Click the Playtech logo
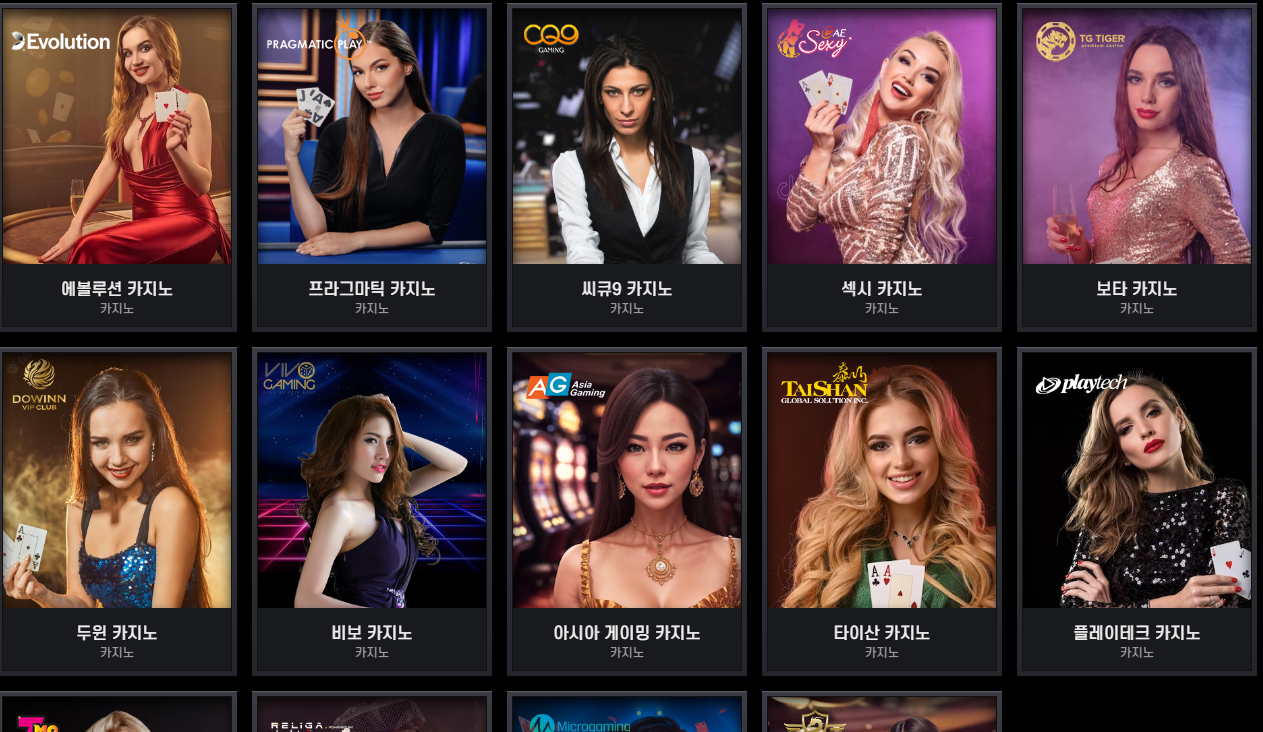This screenshot has width=1263, height=732. coord(1081,384)
